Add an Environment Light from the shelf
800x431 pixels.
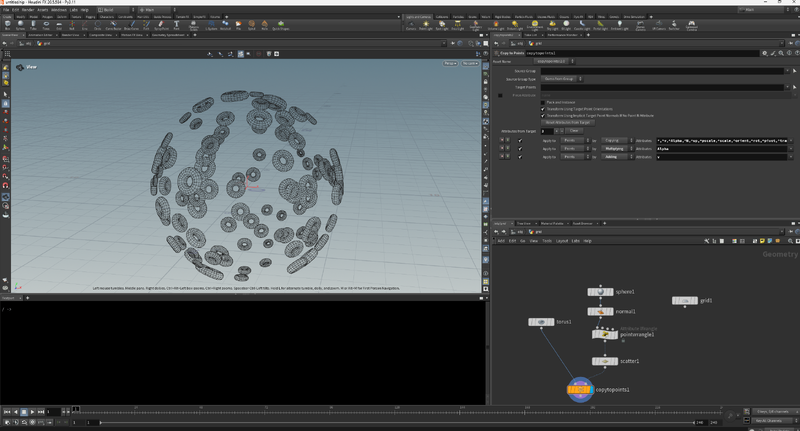(535, 25)
